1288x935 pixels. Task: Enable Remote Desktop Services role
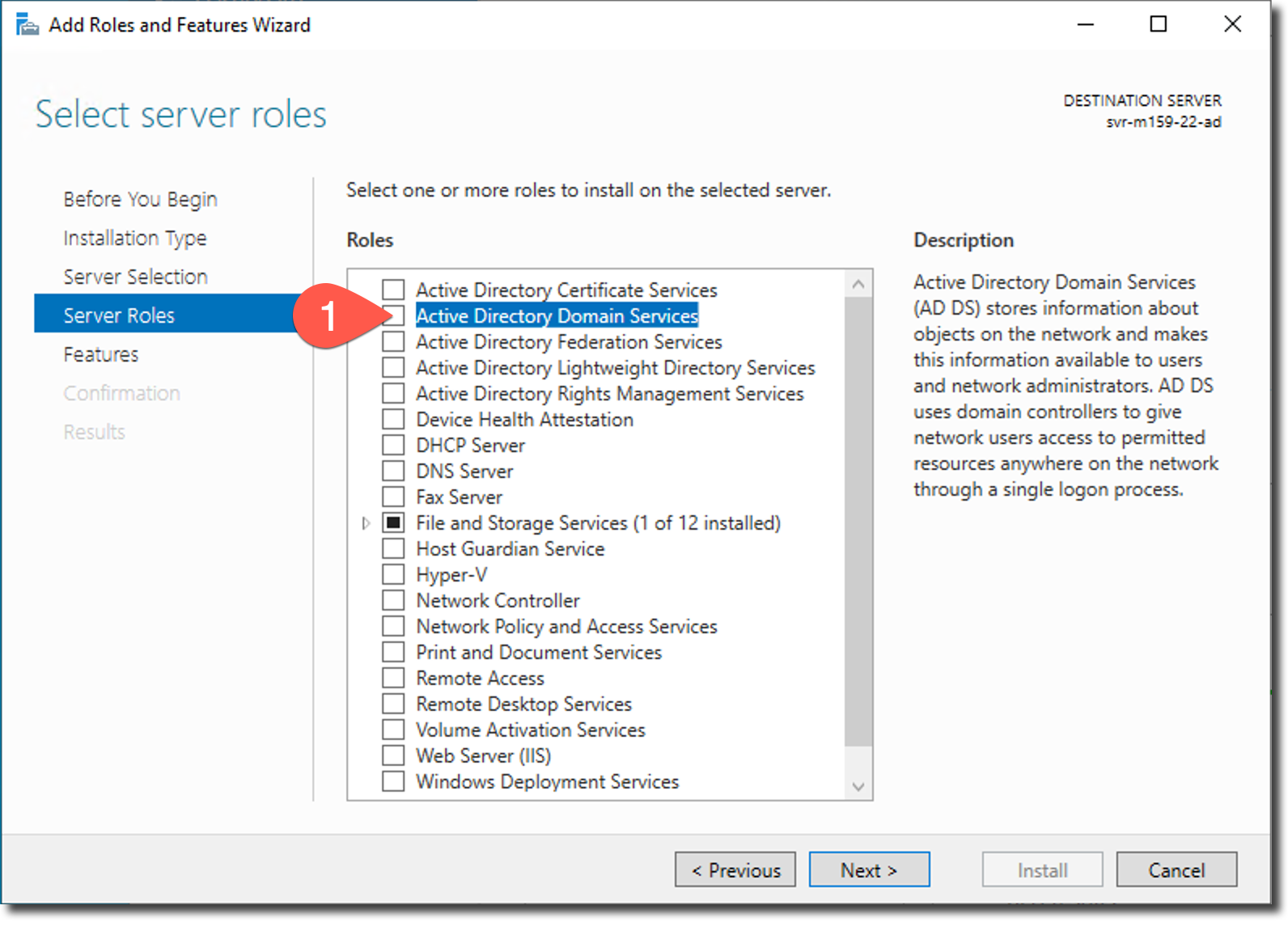(393, 704)
